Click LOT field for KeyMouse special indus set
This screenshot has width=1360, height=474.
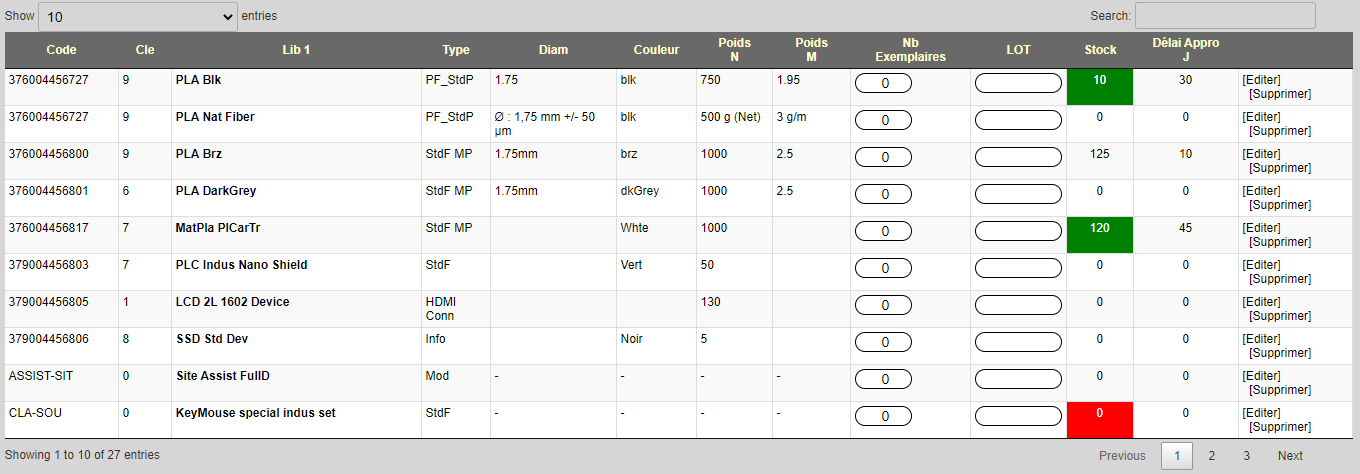[x=1018, y=416]
